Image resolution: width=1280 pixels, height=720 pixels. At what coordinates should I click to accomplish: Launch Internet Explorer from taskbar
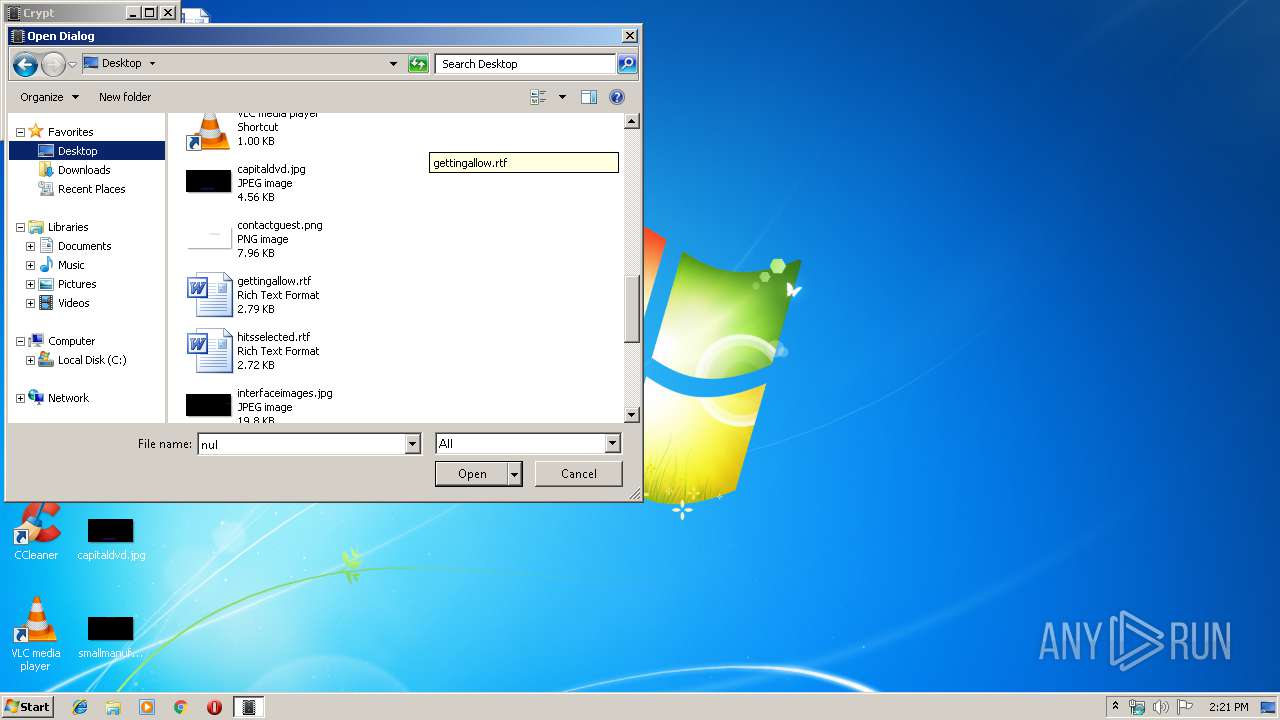(x=80, y=707)
